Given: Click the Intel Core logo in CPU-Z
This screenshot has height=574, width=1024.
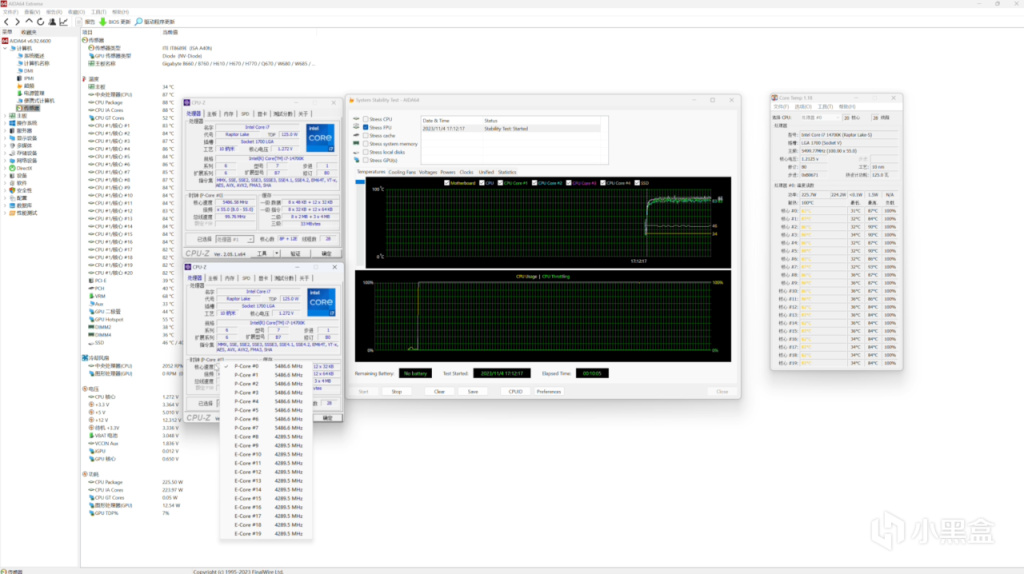Looking at the screenshot, I should [x=320, y=139].
